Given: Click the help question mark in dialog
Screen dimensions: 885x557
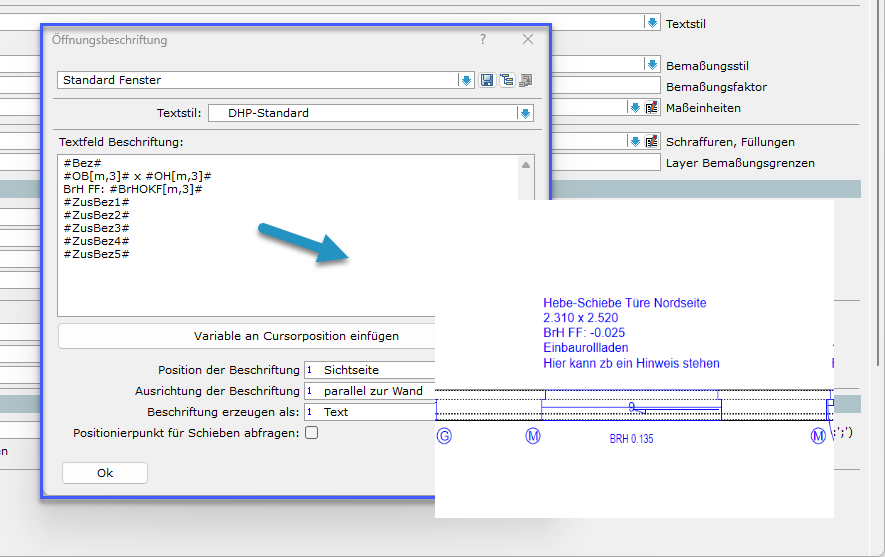Looking at the screenshot, I should click(483, 39).
